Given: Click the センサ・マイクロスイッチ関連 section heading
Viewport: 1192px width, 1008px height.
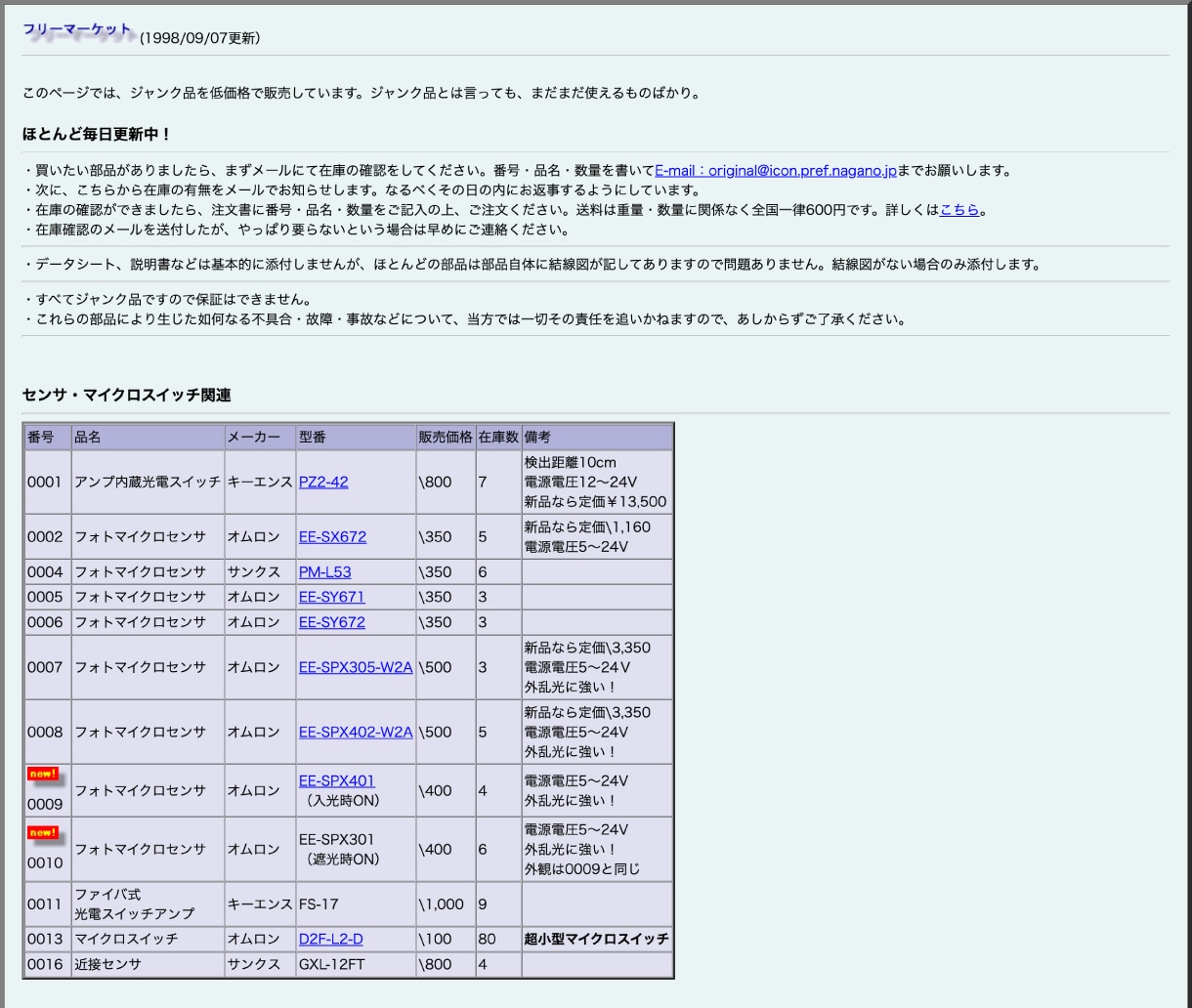Looking at the screenshot, I should coord(126,396).
